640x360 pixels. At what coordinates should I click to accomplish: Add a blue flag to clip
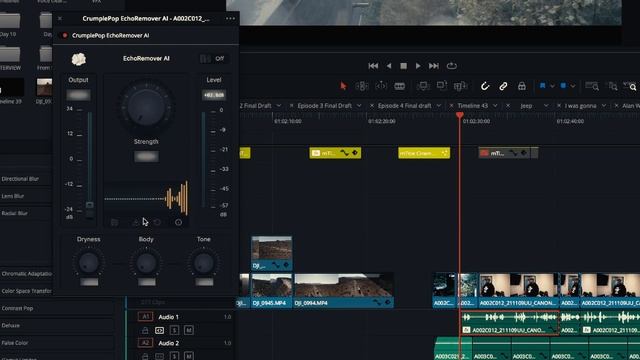point(542,86)
